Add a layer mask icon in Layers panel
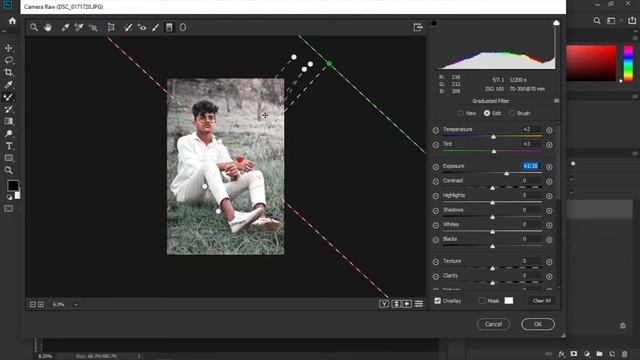Screen dimensions: 640x360 point(574,354)
